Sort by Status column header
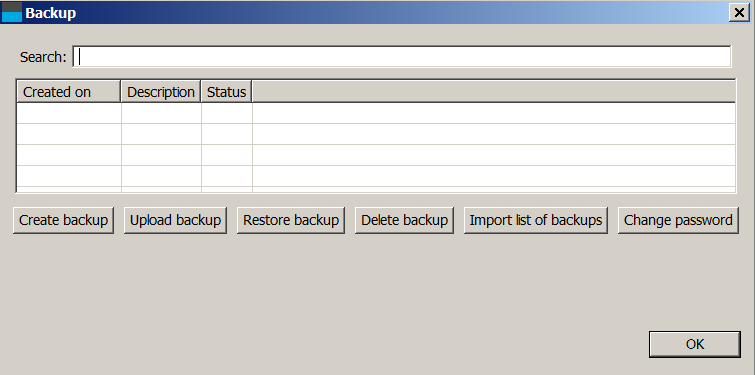 (226, 91)
